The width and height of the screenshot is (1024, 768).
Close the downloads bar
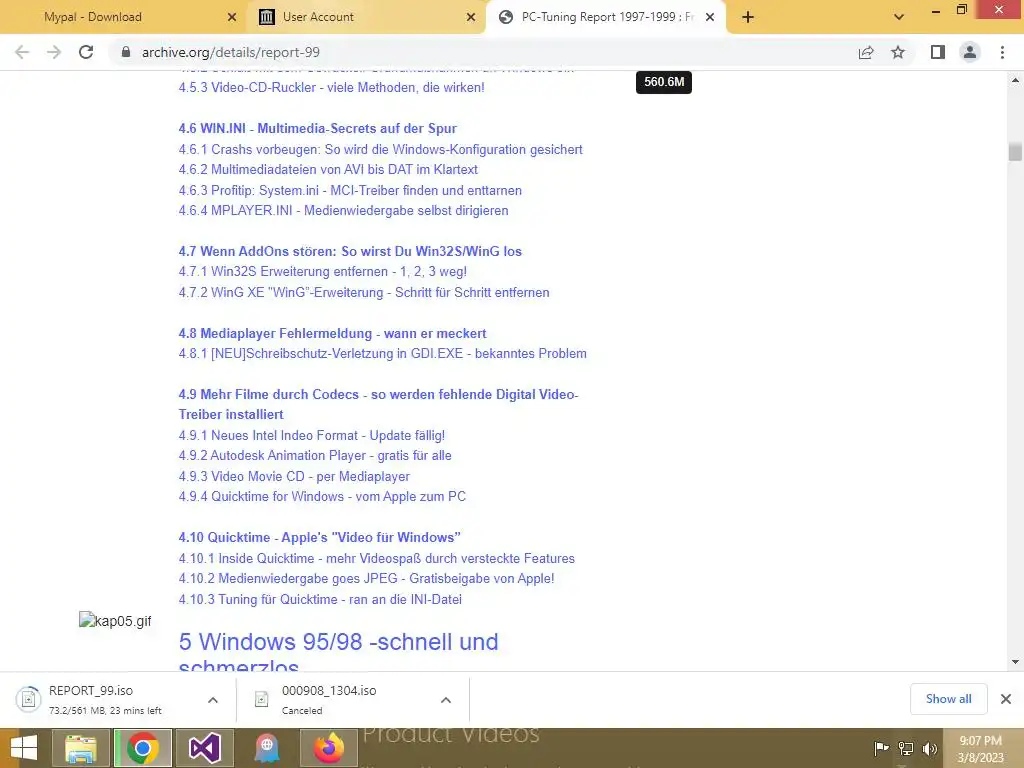coord(1006,699)
